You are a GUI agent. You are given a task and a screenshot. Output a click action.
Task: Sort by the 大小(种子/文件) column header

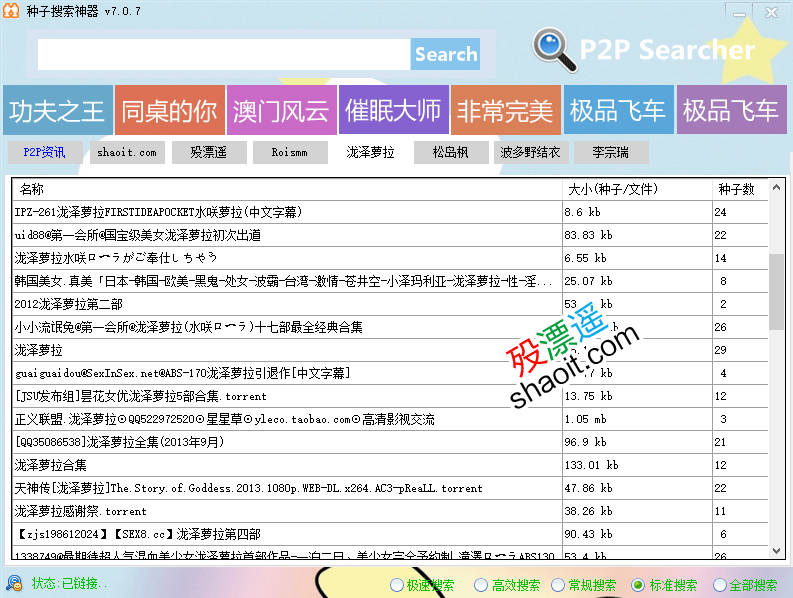[637, 189]
